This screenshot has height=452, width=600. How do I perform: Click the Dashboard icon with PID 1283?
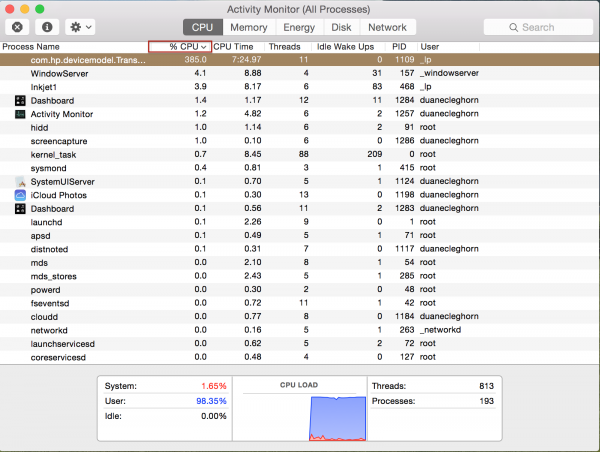20,209
